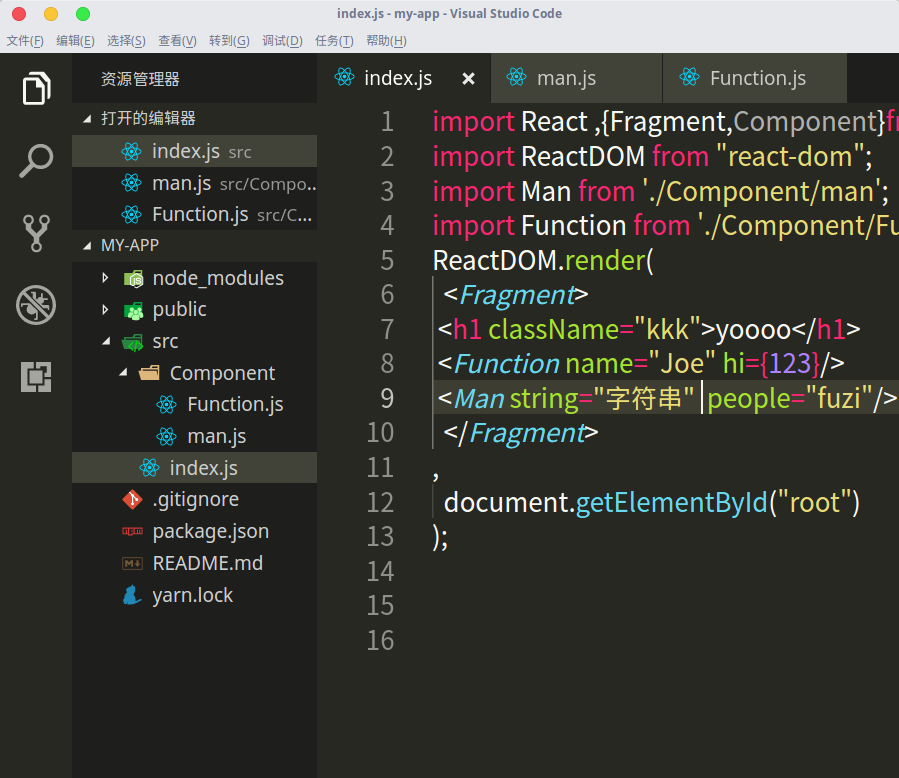Collapse the Component folder arrow
The image size is (899, 778).
[123, 373]
